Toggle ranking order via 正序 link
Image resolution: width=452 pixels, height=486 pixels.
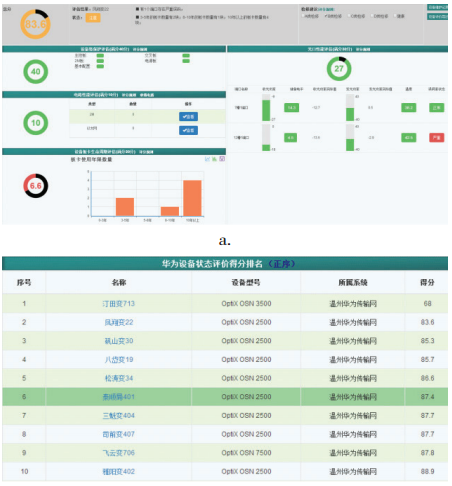[x=282, y=264]
